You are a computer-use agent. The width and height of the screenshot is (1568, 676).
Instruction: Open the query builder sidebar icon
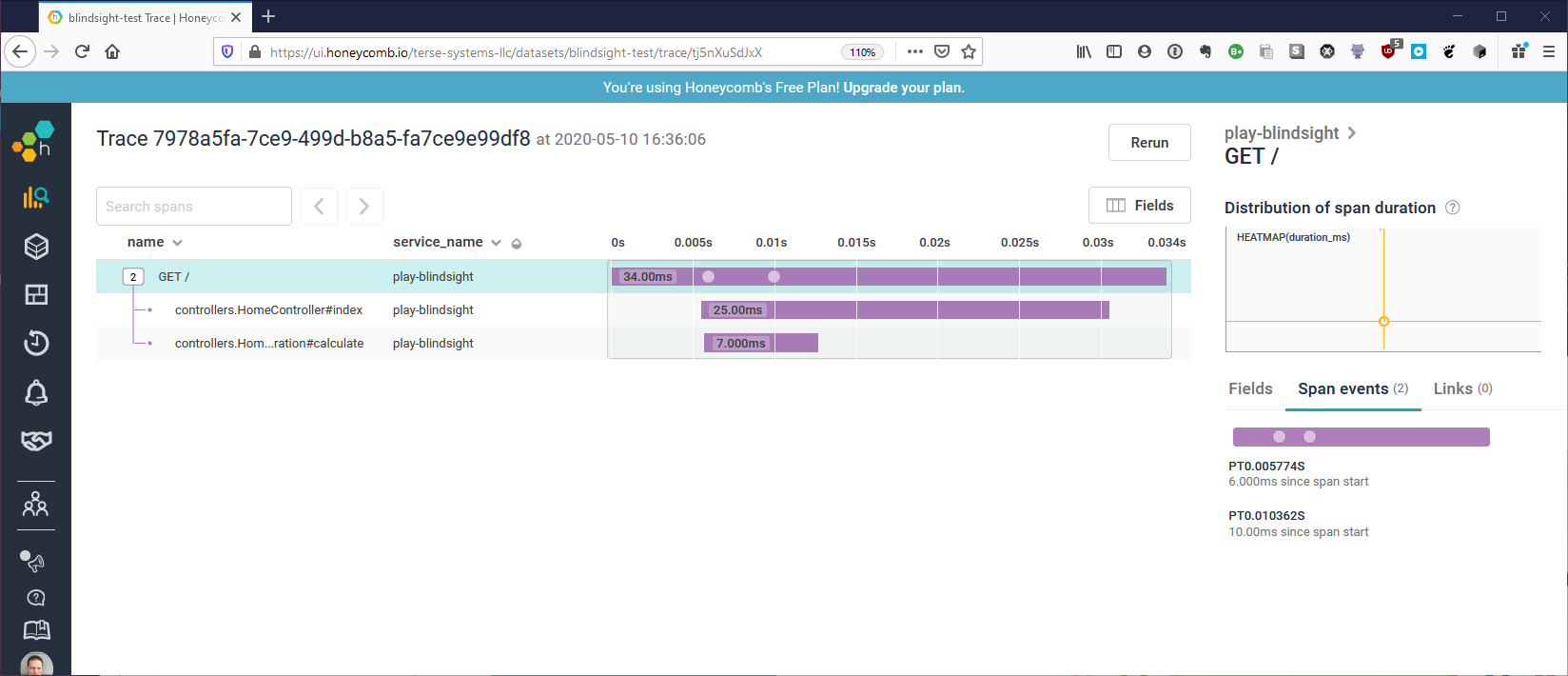click(x=35, y=197)
